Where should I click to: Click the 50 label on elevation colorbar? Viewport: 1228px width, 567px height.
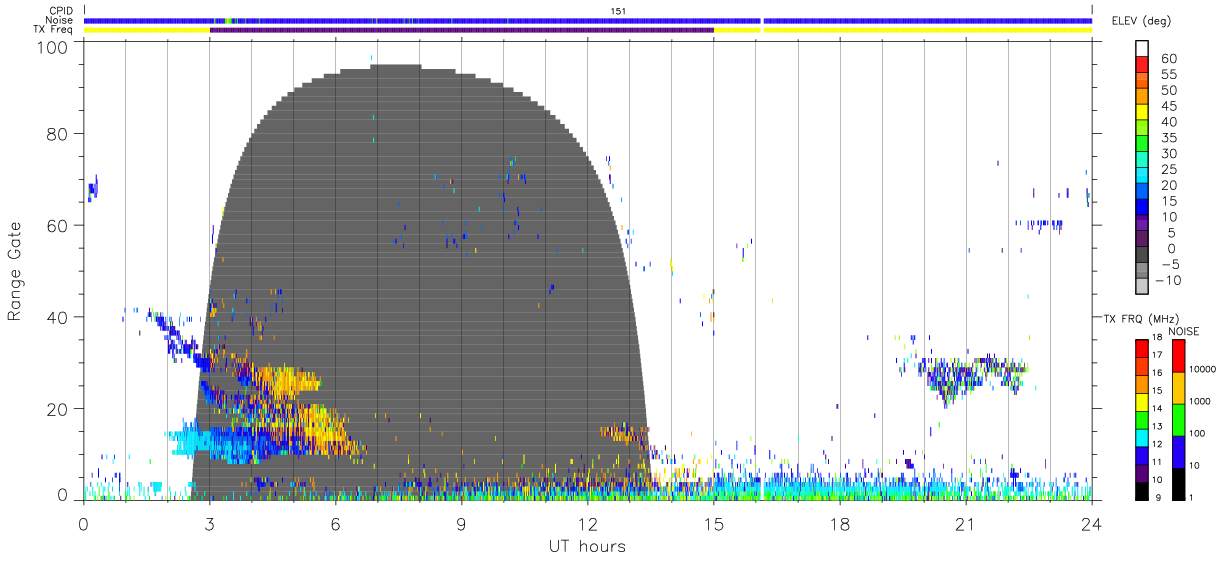point(1167,90)
